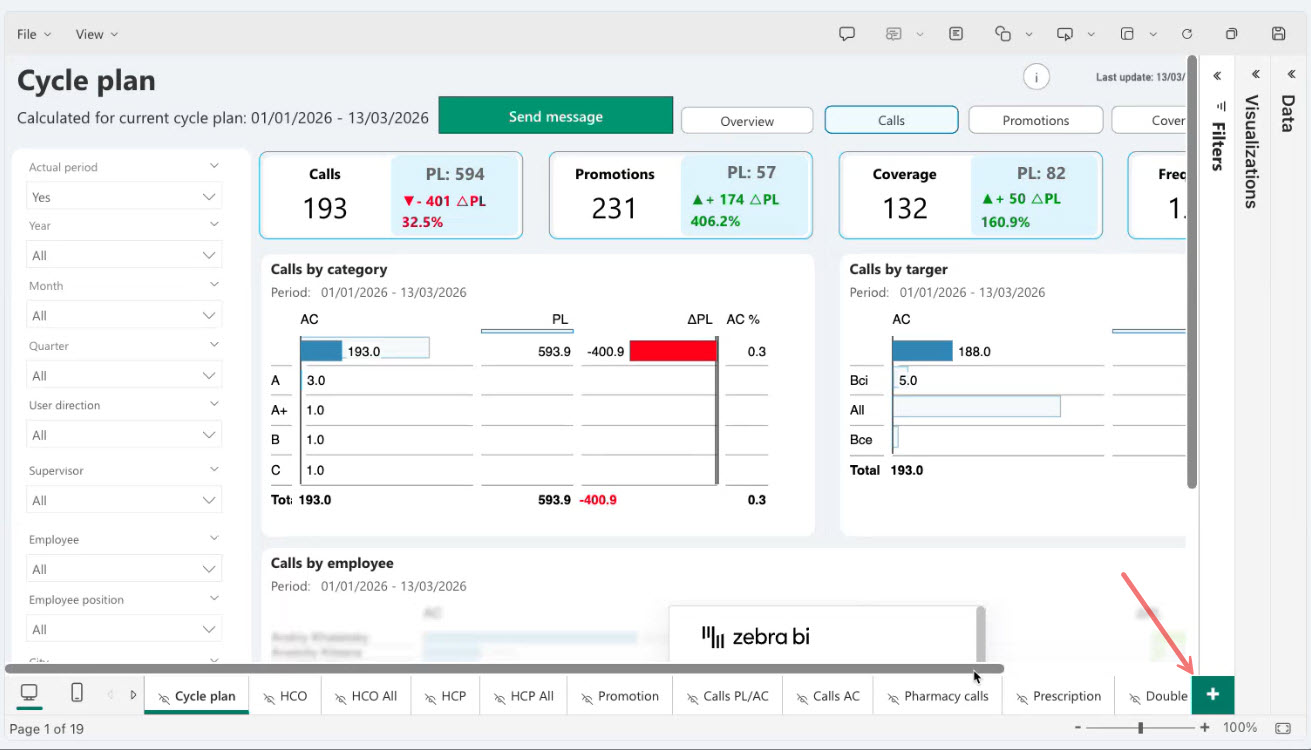The width and height of the screenshot is (1311, 750).
Task: Open the shapes insert icon
Action: click(1003, 34)
